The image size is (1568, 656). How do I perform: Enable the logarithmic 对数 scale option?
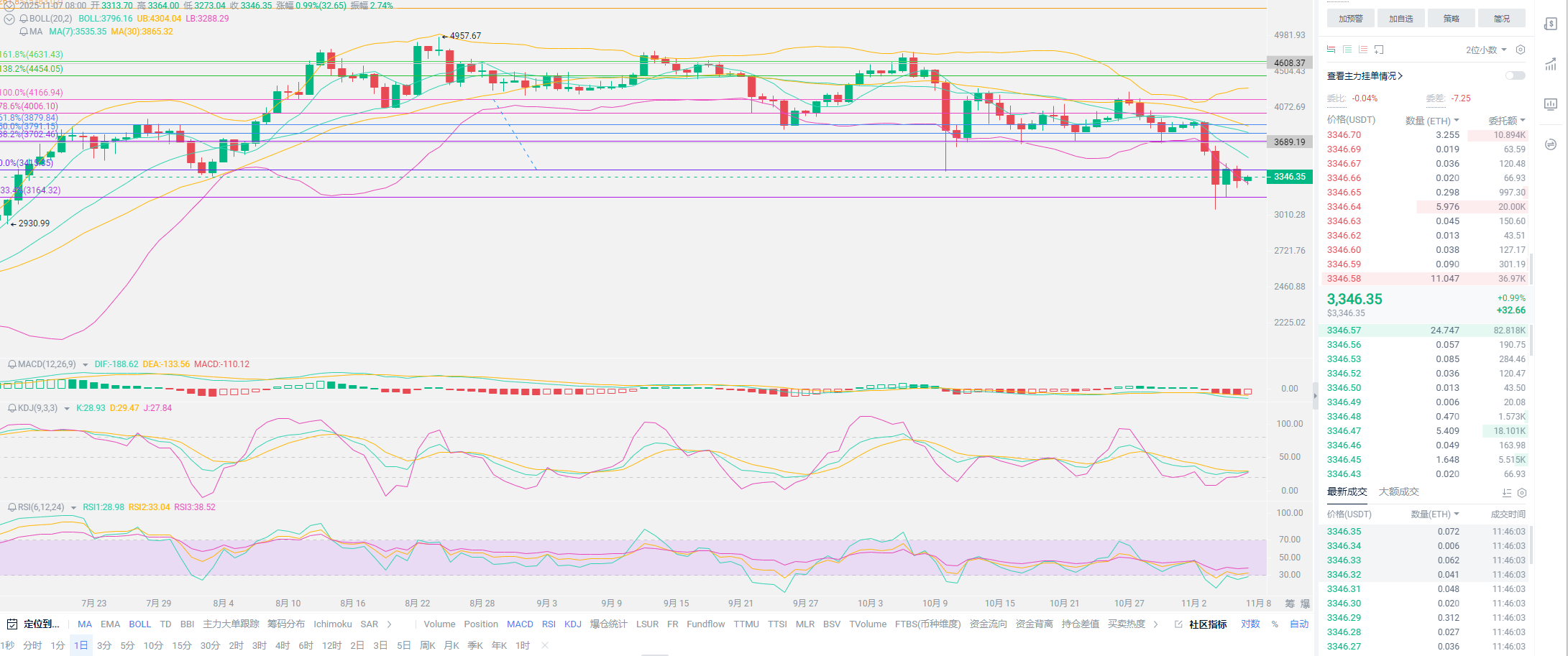1250,624
